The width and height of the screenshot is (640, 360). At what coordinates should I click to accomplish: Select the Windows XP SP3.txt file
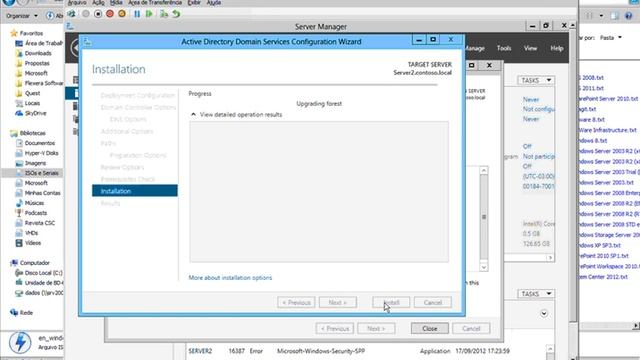tap(600, 245)
